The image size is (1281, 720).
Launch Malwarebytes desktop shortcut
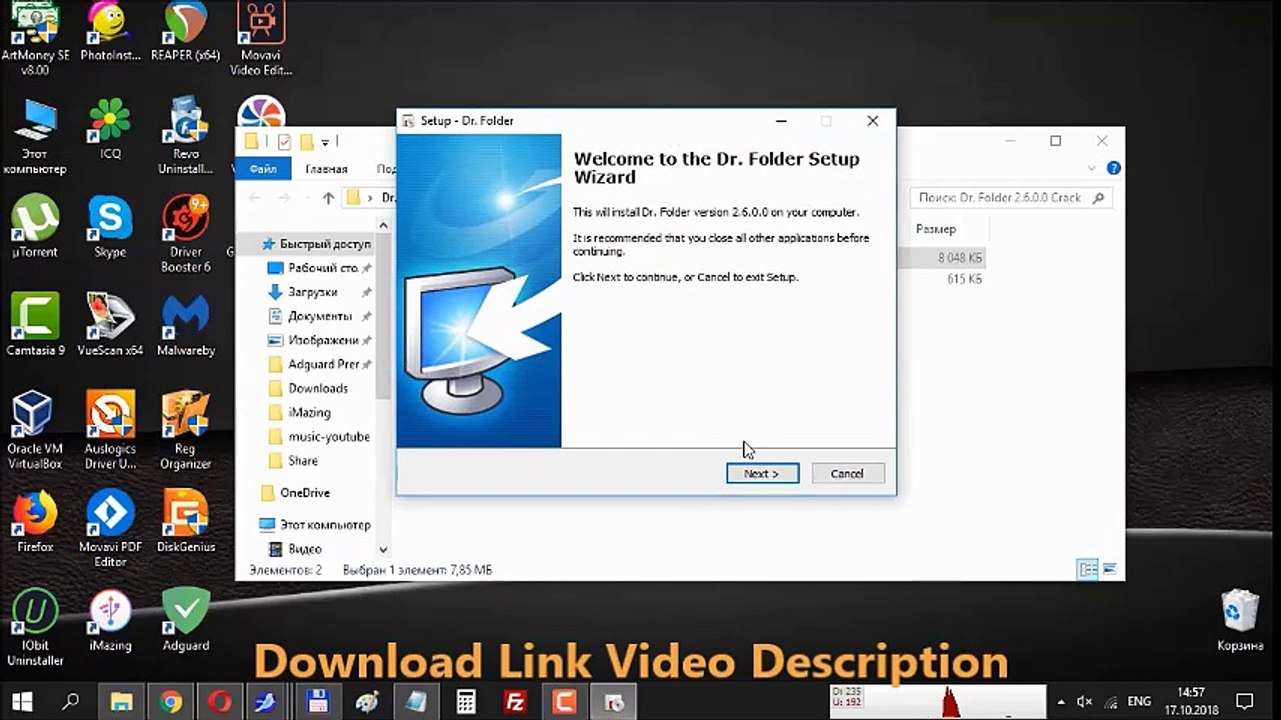coord(185,325)
